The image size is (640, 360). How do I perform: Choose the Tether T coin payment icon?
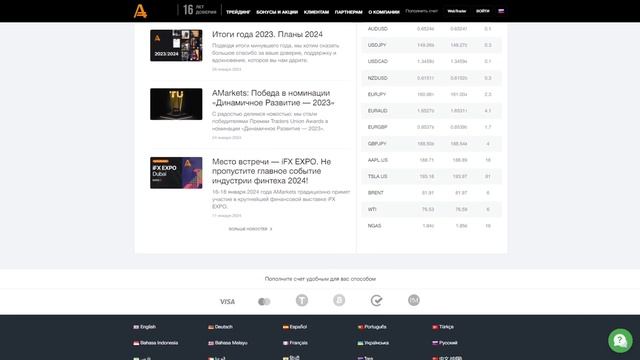[x=302, y=300]
